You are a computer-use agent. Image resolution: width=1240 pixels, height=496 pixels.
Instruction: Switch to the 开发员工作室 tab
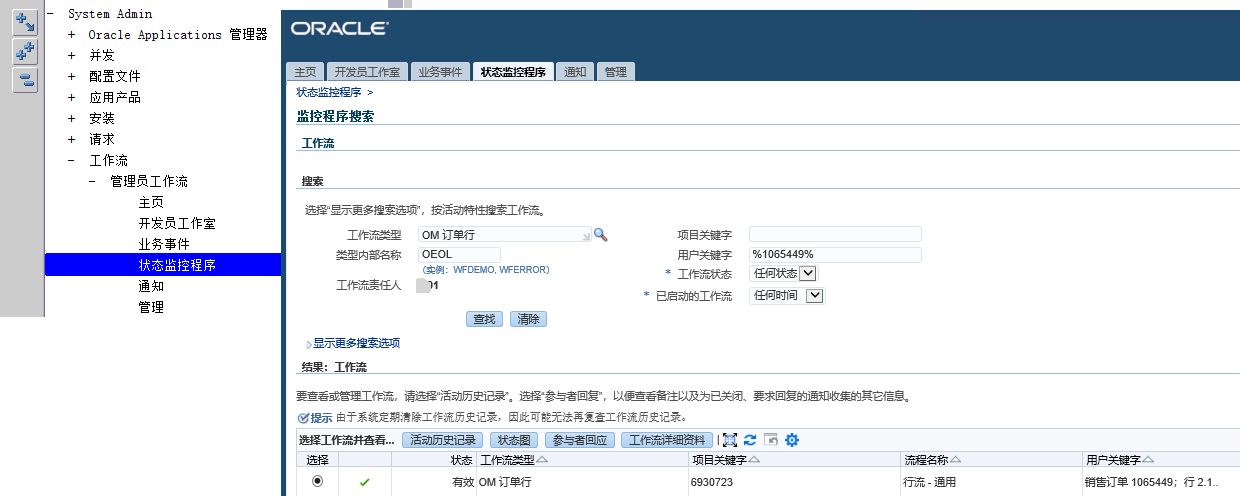(367, 72)
